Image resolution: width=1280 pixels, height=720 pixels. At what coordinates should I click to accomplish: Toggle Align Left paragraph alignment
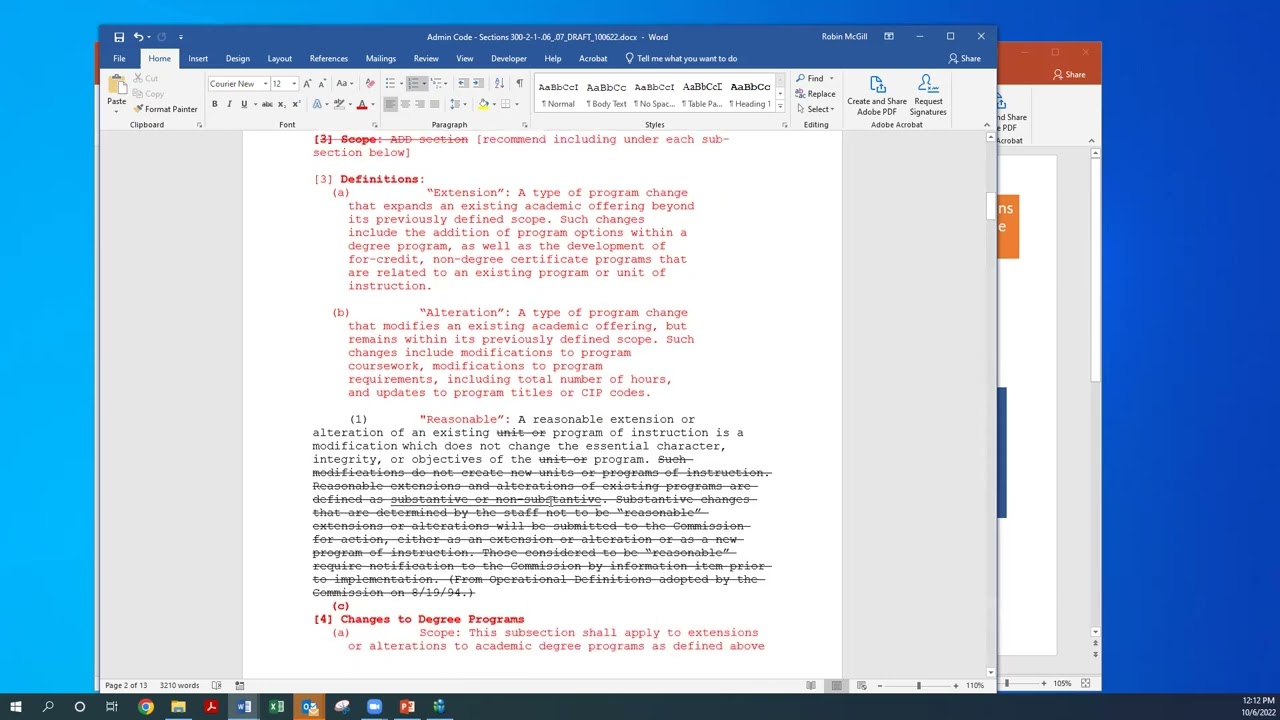point(390,104)
